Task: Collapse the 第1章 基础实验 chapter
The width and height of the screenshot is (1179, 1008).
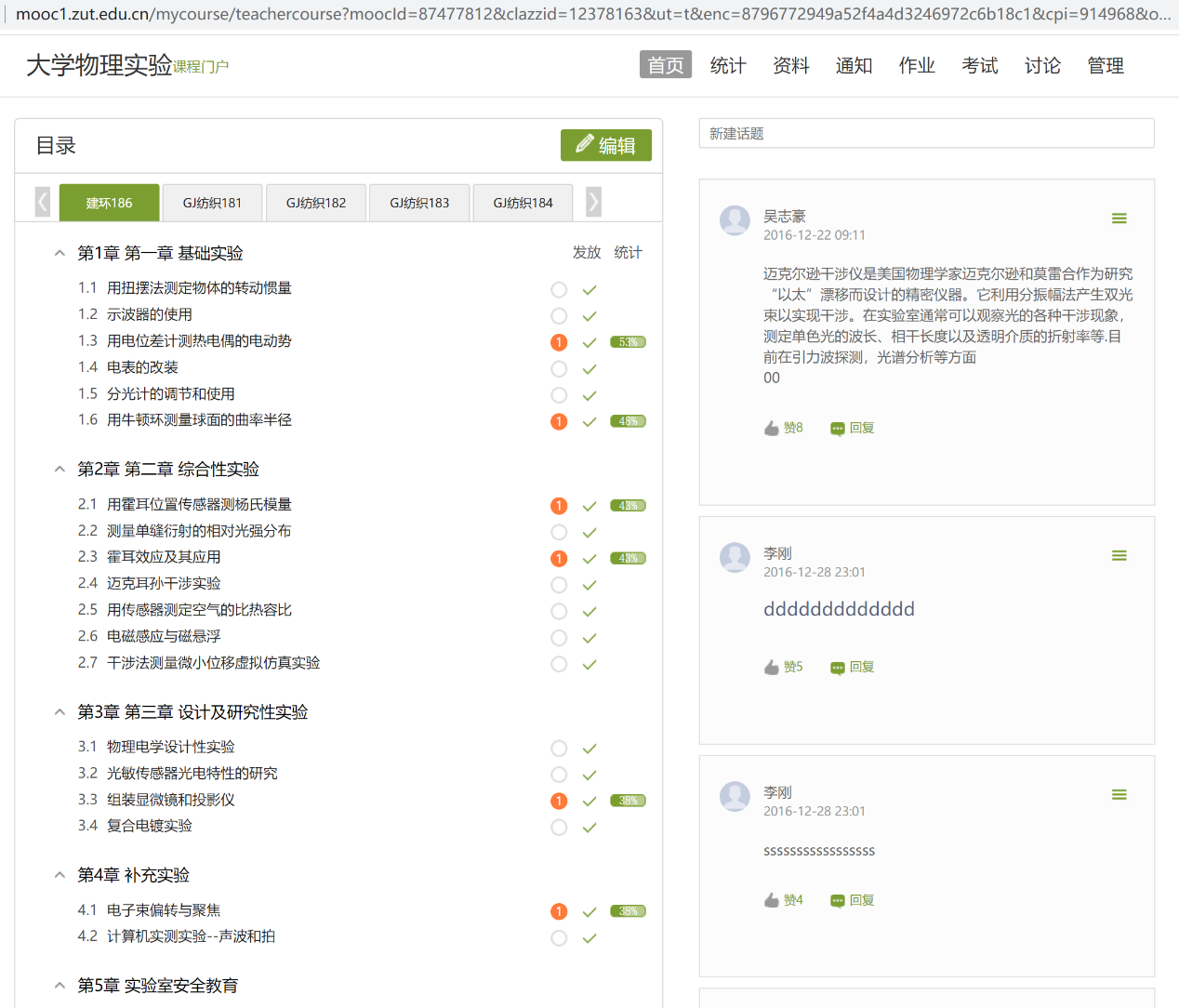Action: click(x=59, y=251)
